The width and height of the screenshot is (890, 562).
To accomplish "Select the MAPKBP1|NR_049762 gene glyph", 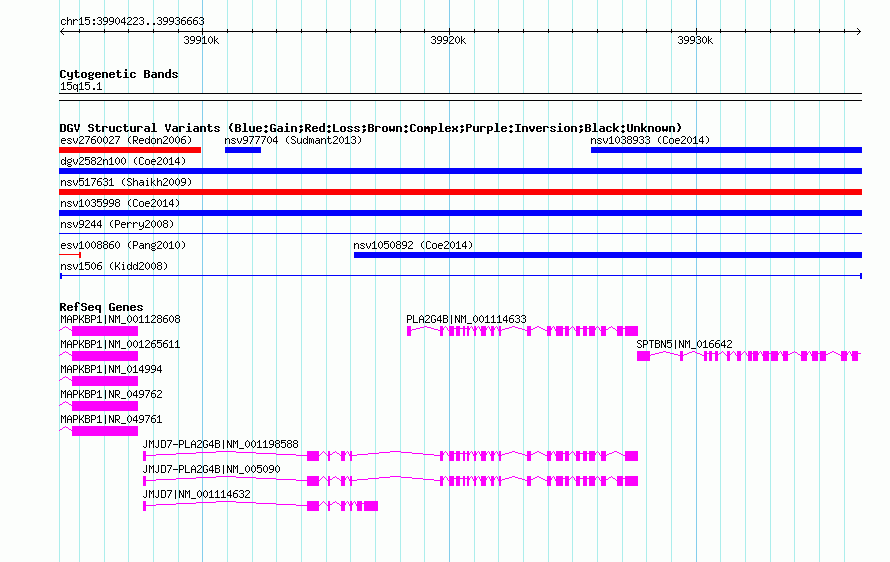I will (99, 405).
